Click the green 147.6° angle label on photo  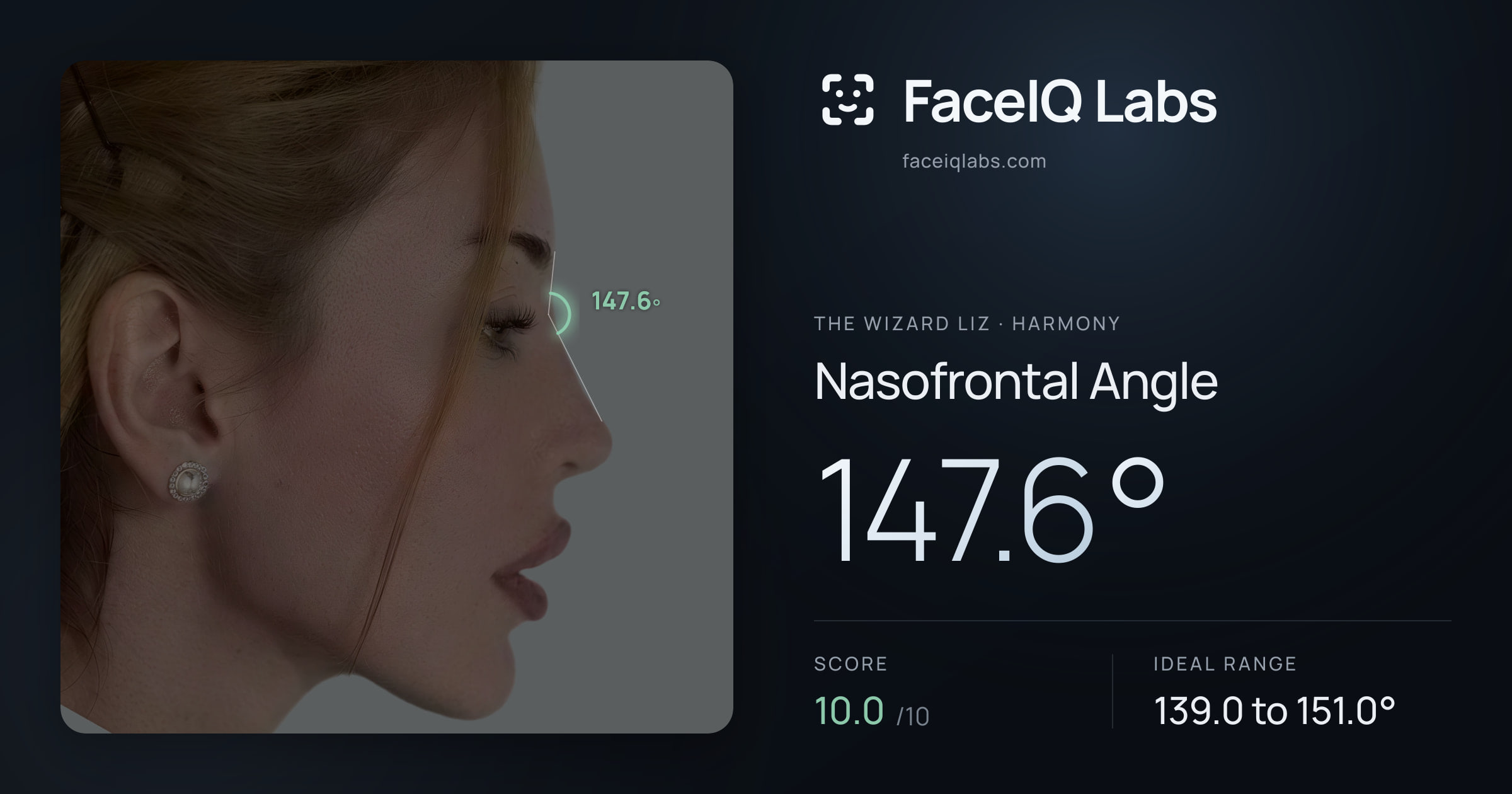(626, 301)
